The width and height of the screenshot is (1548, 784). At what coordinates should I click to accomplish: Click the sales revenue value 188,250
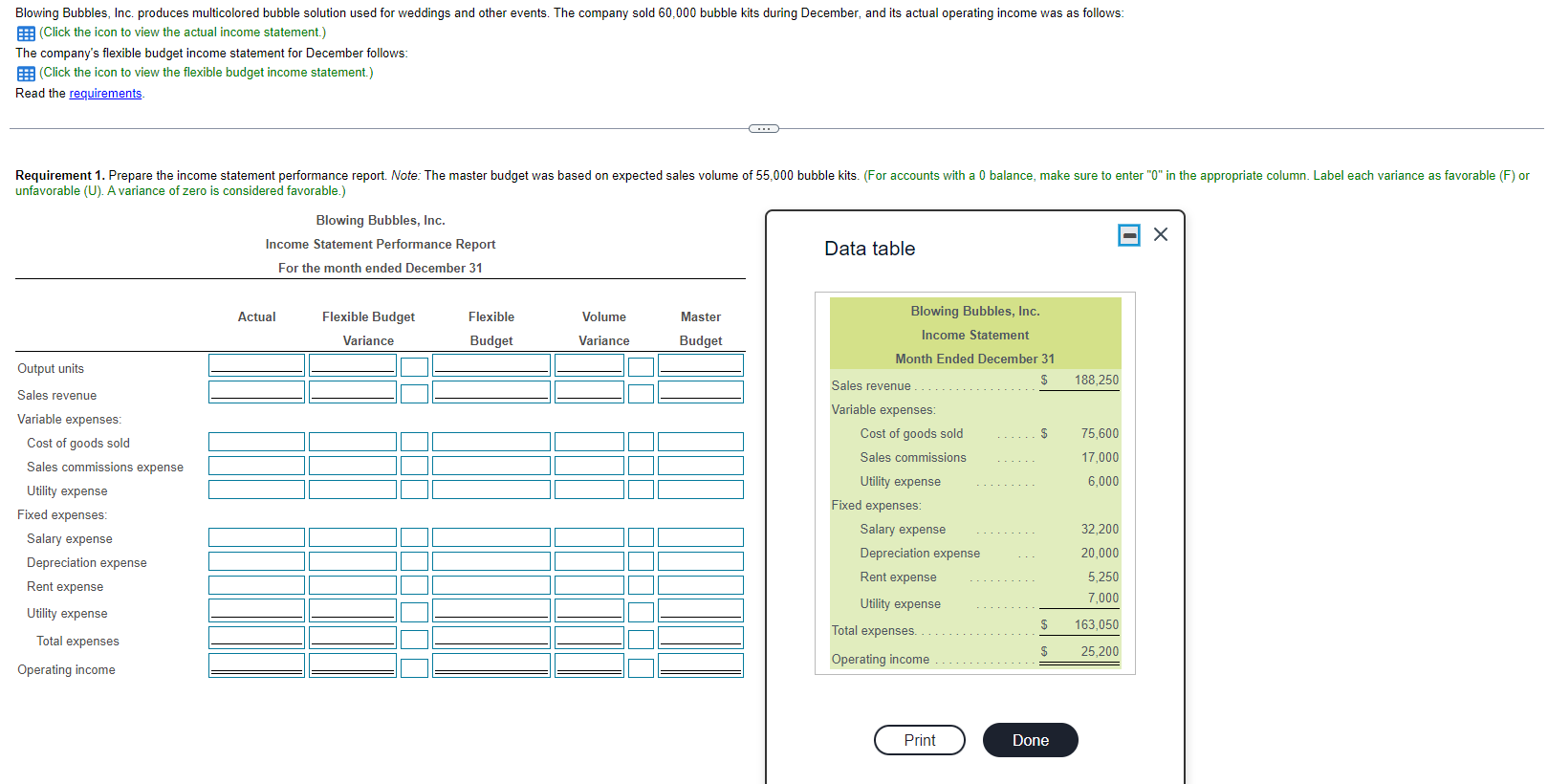pyautogui.click(x=1096, y=381)
